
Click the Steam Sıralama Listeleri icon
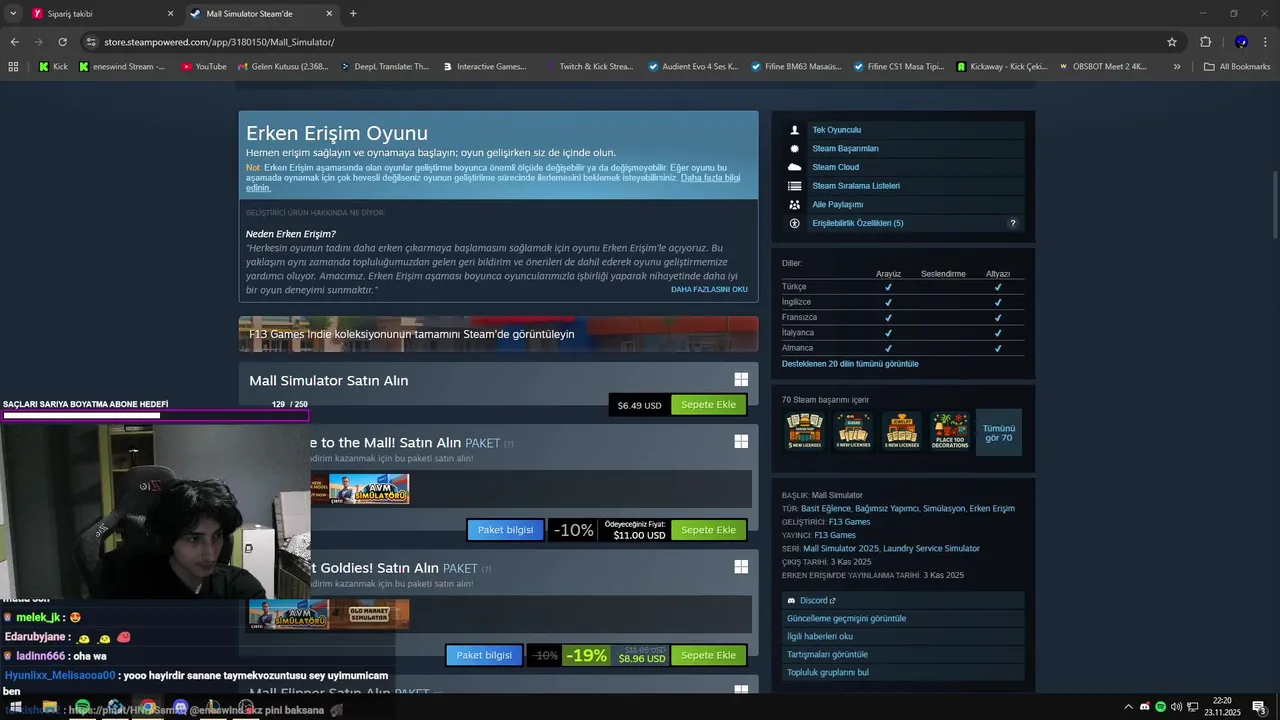pos(795,186)
